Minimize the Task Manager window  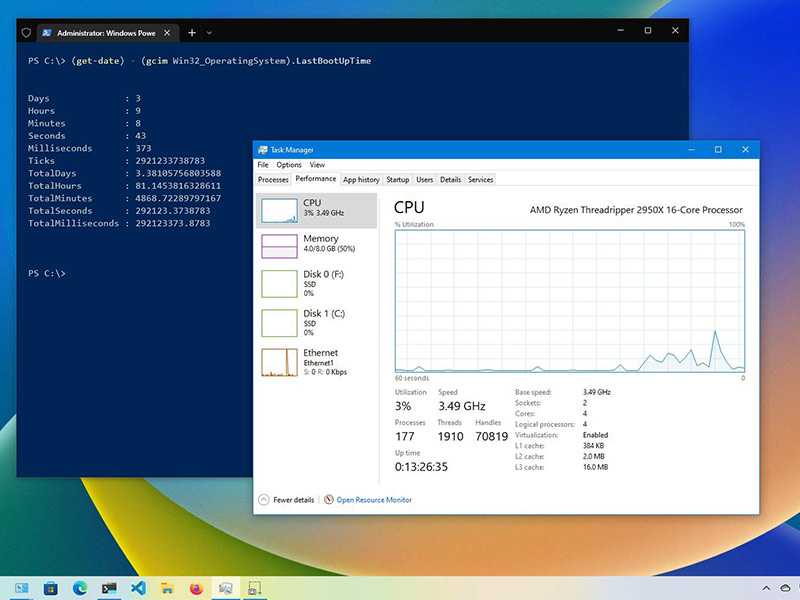pyautogui.click(x=692, y=149)
